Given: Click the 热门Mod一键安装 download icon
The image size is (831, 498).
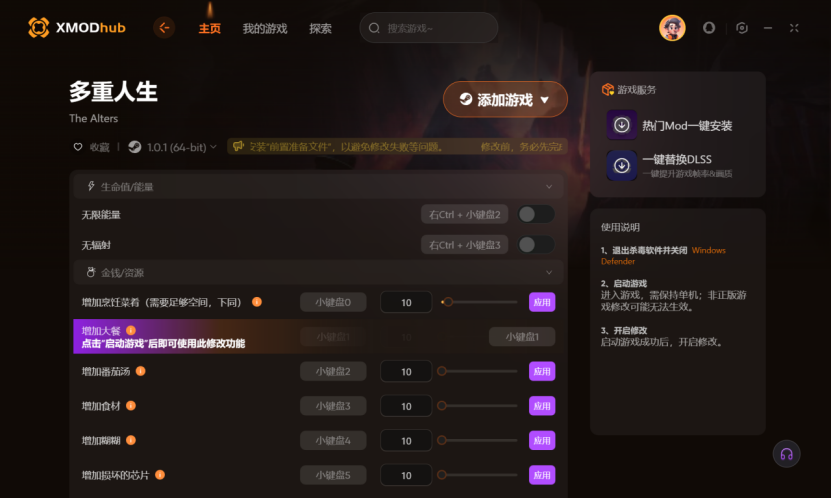Looking at the screenshot, I should (622, 125).
